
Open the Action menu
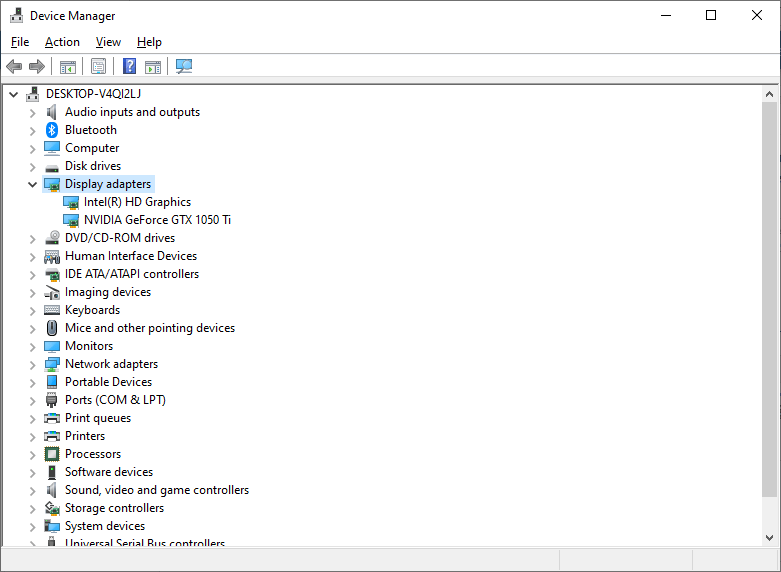[x=62, y=42]
